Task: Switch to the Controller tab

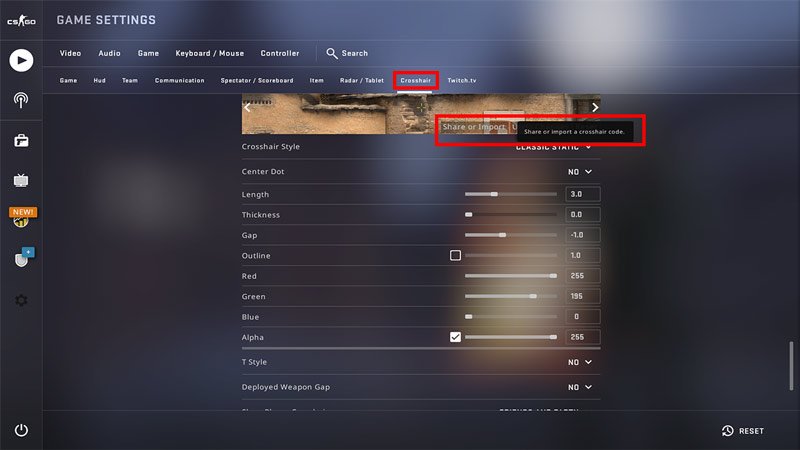Action: pos(280,53)
